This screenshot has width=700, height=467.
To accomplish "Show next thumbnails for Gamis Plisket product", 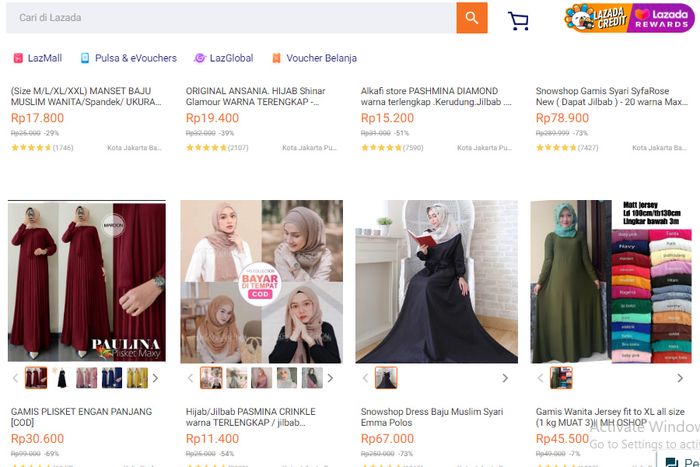I will (155, 378).
